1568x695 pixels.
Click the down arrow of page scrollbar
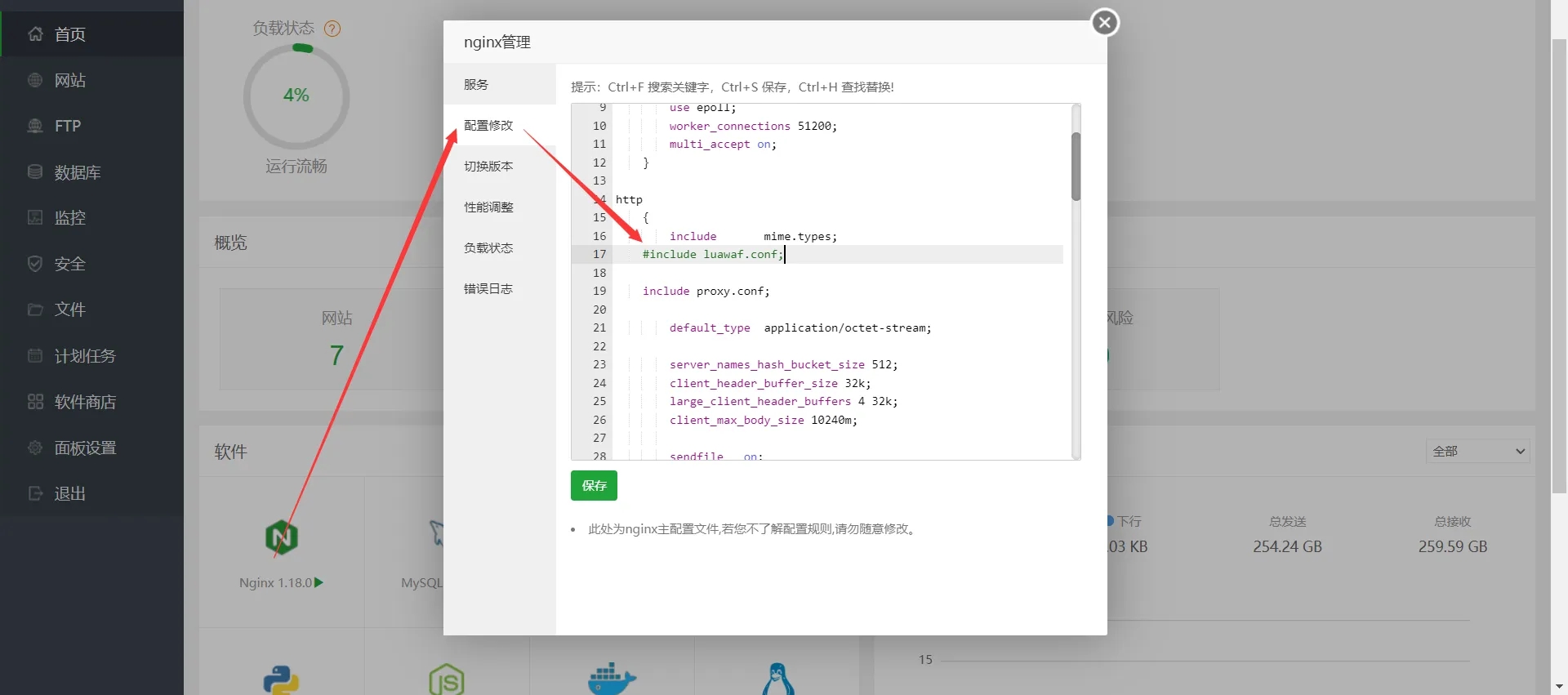(x=1559, y=687)
